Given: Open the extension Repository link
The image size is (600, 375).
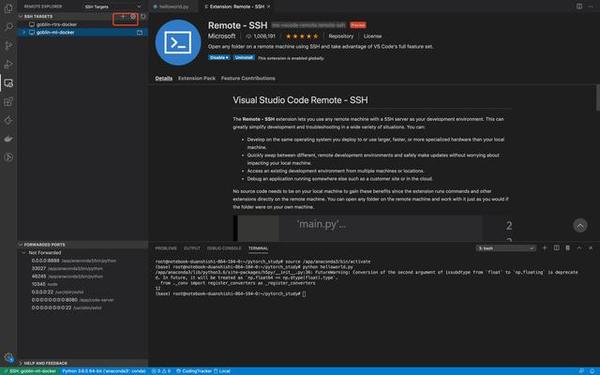Looking at the screenshot, I should (341, 36).
